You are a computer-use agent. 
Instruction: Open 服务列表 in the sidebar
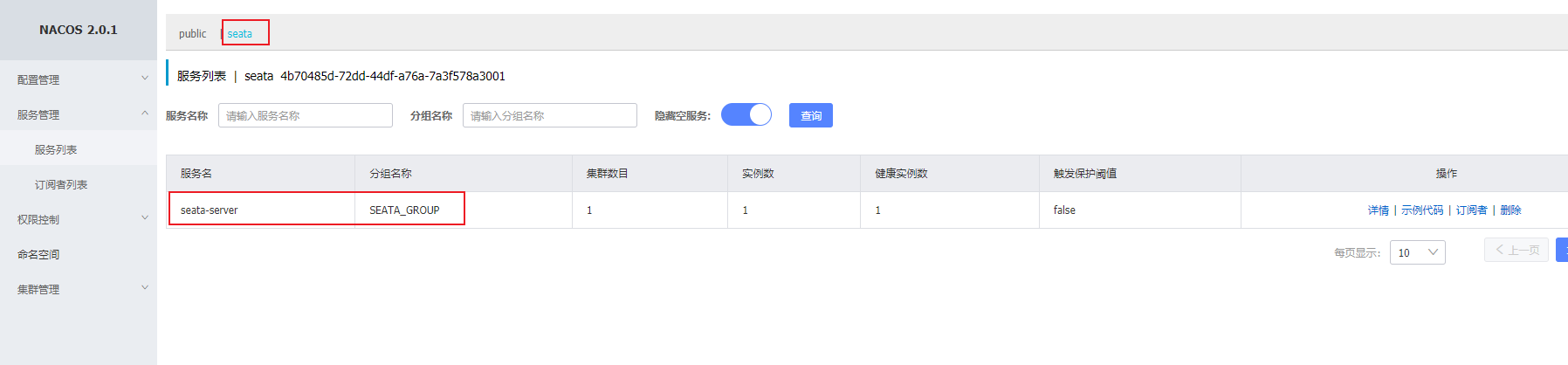pos(56,149)
